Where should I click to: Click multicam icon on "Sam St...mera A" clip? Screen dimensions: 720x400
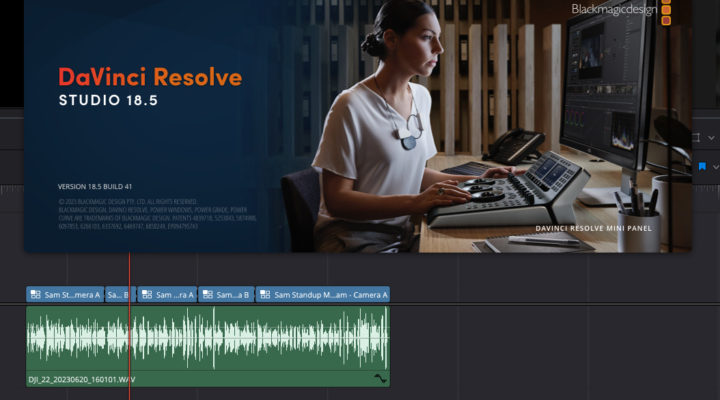click(35, 294)
